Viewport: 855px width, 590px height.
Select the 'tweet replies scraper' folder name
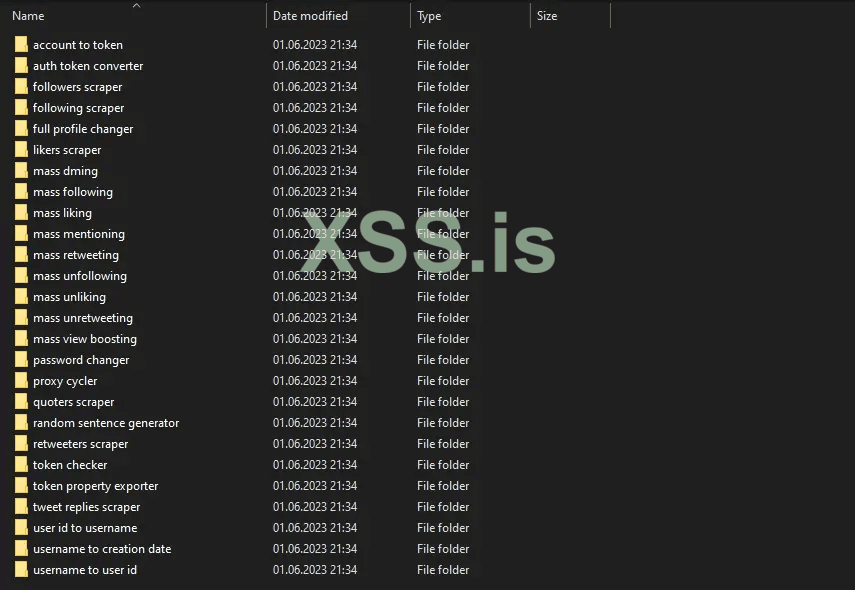(86, 507)
